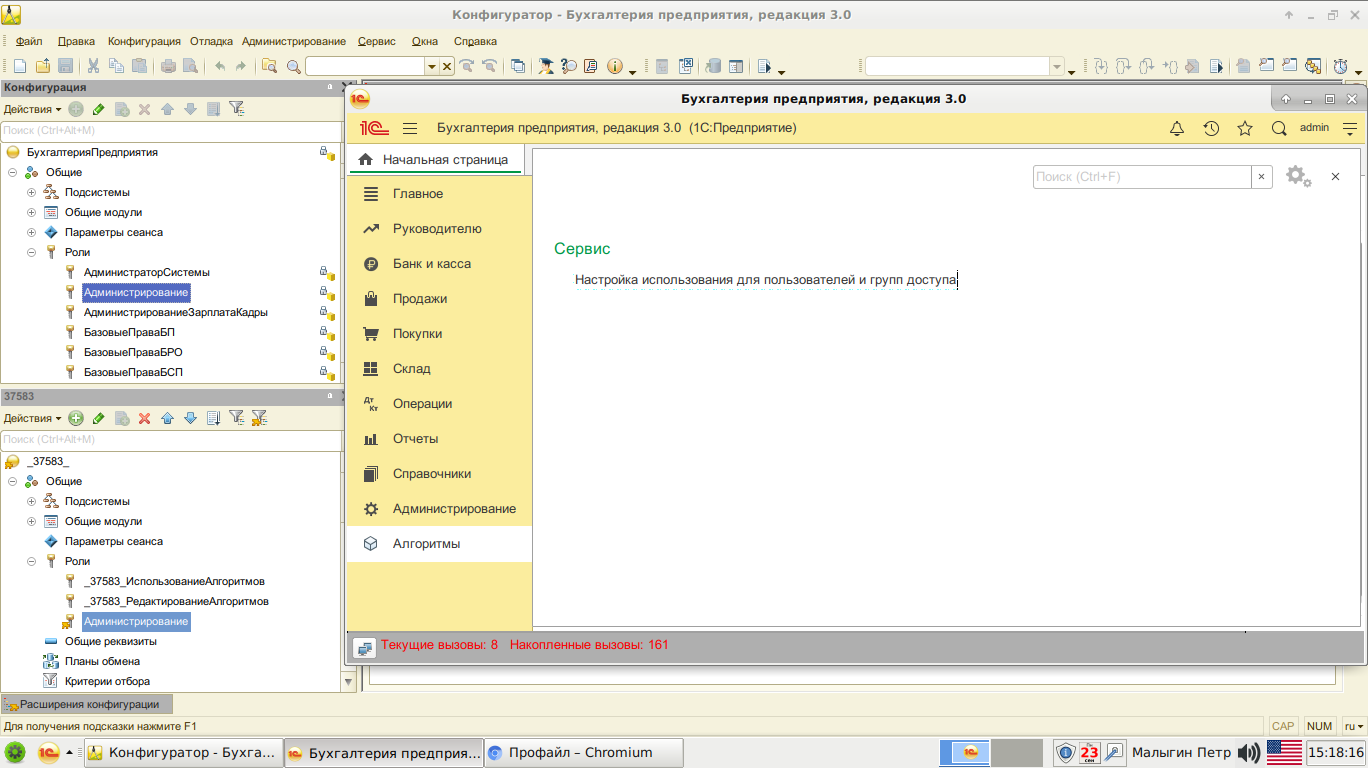Open the Отладка menu
Viewport: 1368px width, 768px height.
(211, 41)
